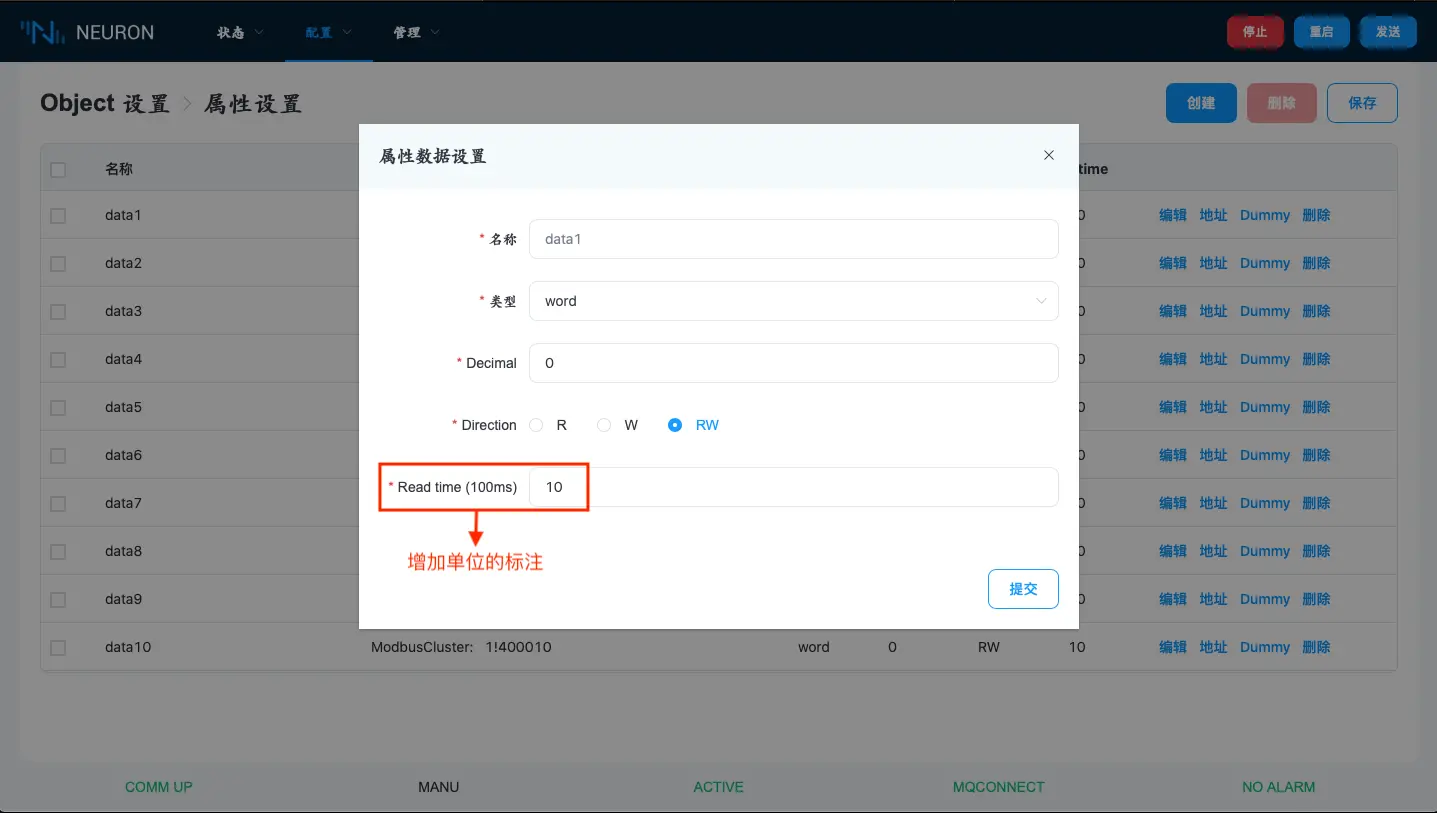Click the Decimal input field
This screenshot has height=813, width=1437.
pyautogui.click(x=793, y=363)
